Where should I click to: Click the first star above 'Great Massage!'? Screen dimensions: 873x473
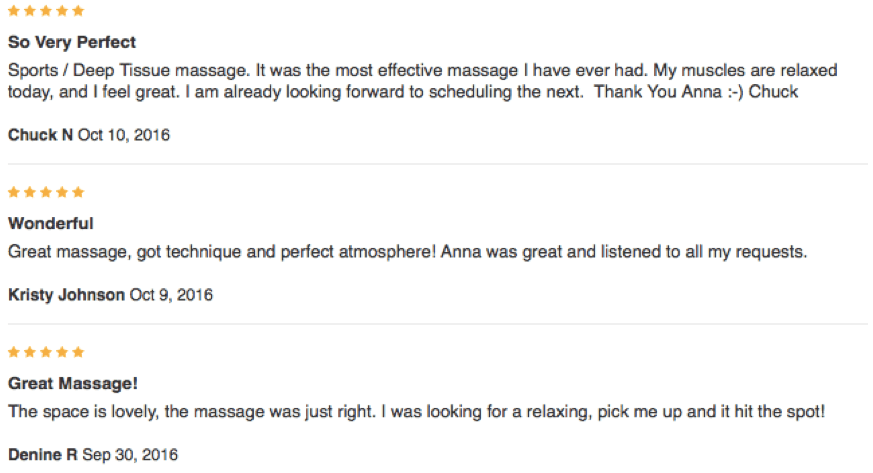pos(14,352)
